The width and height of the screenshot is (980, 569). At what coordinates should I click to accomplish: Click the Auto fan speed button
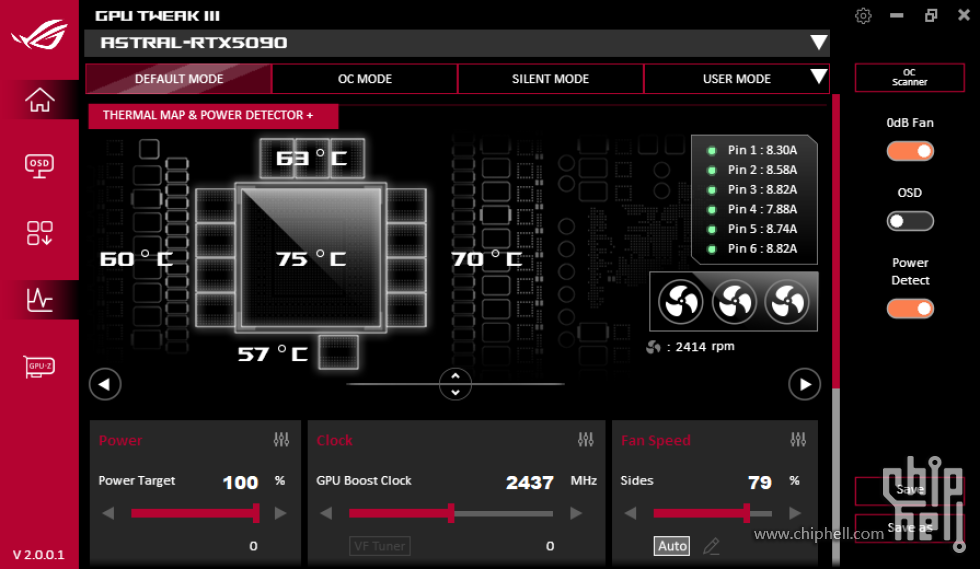coord(672,546)
